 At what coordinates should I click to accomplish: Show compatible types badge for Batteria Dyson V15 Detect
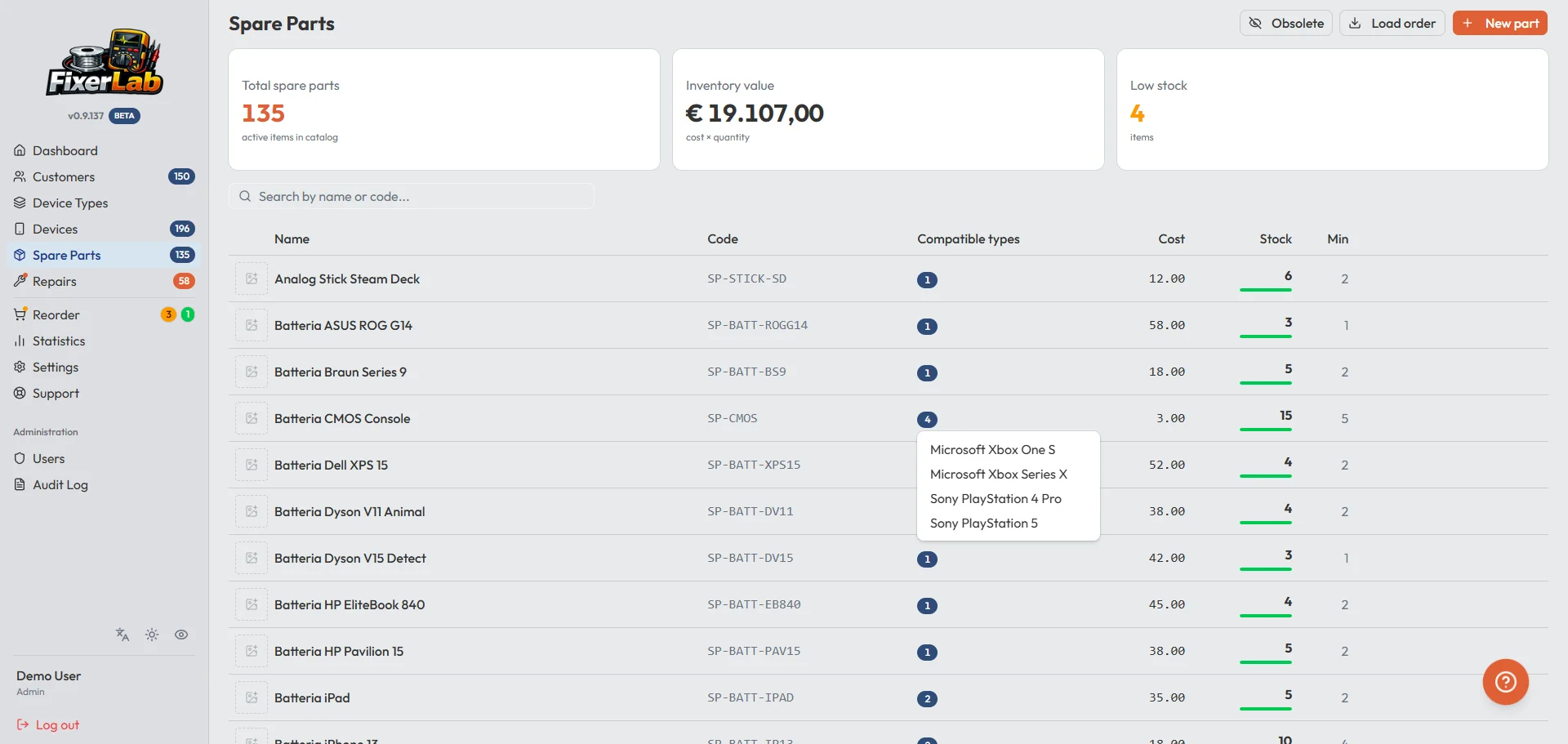pyautogui.click(x=927, y=559)
